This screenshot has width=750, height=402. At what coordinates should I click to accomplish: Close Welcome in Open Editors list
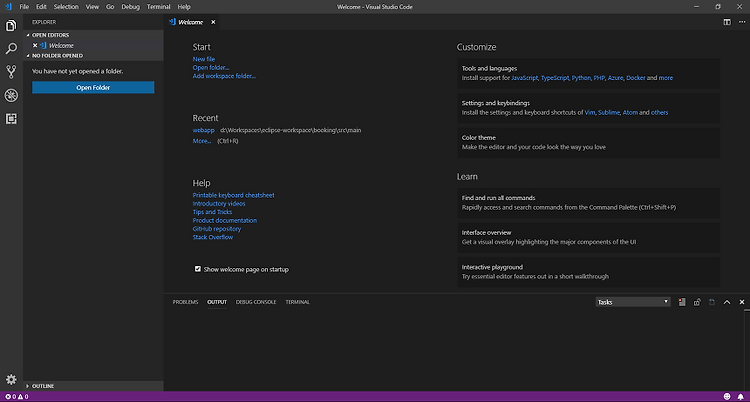(x=35, y=45)
